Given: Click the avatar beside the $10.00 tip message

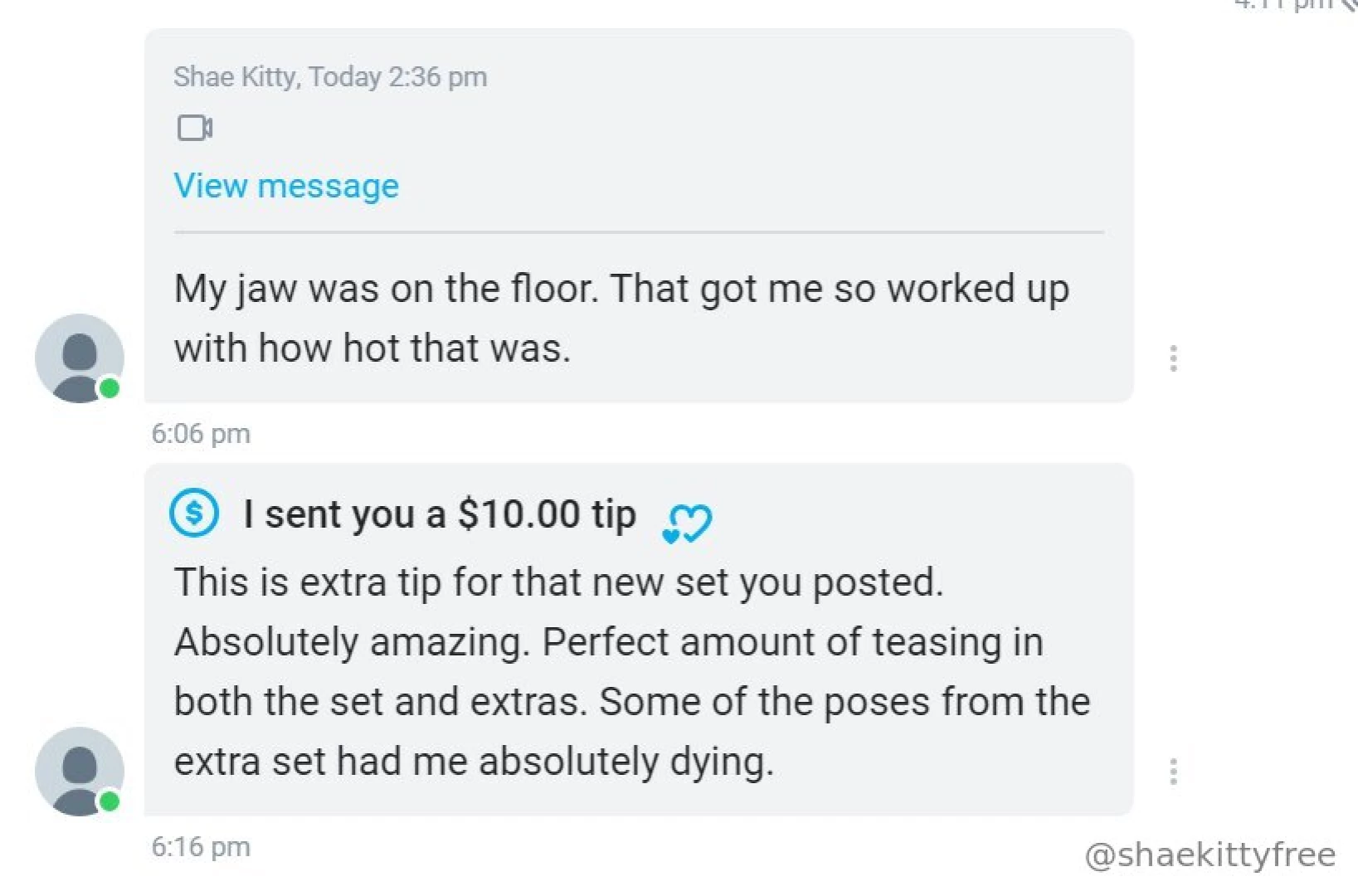Looking at the screenshot, I should [x=79, y=771].
